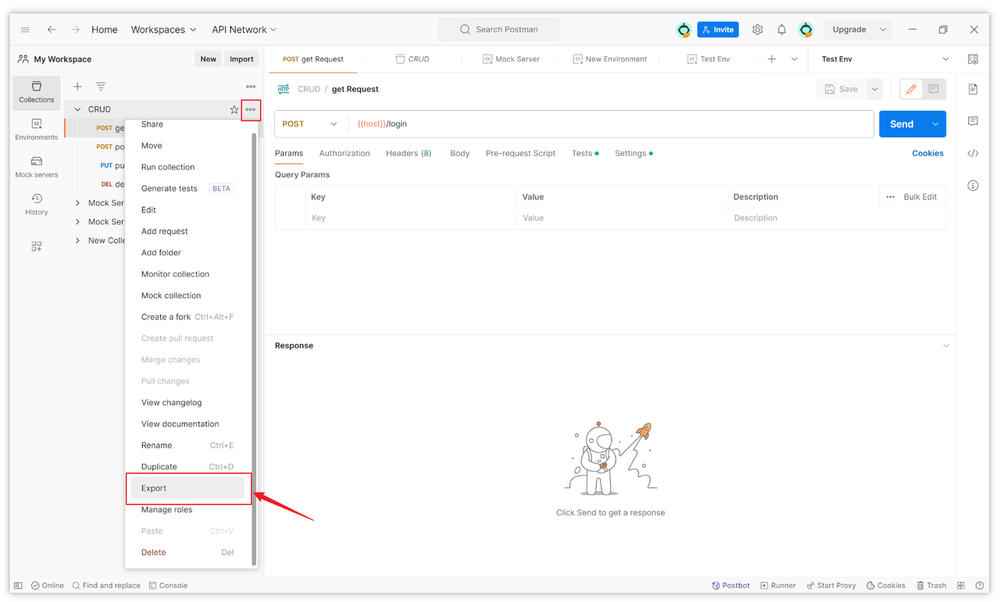Click the context menu scrollbar
Viewport: 1000px width, 602px height.
[254, 349]
